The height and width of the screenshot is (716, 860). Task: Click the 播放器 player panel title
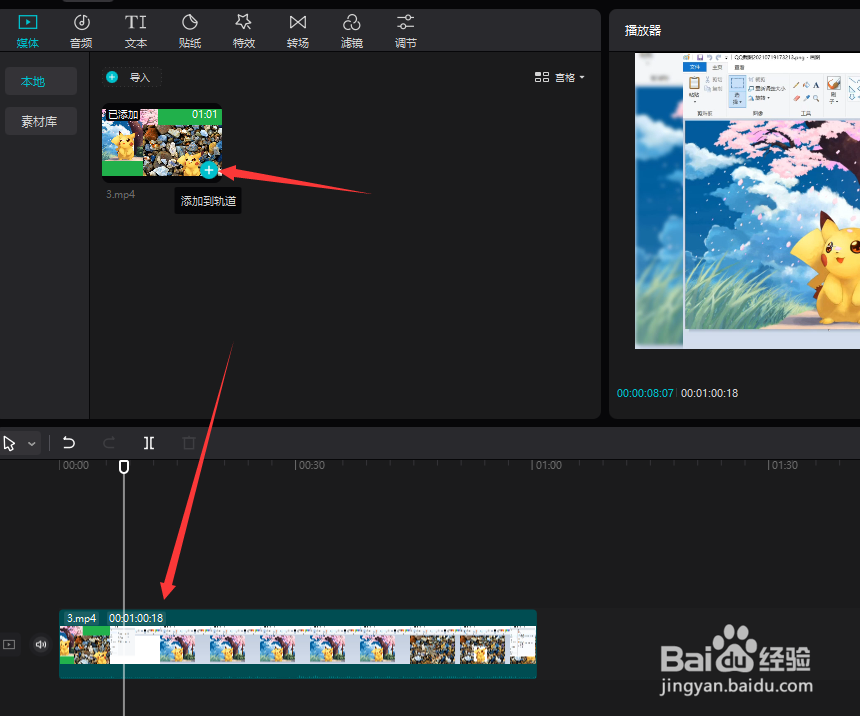[x=643, y=31]
